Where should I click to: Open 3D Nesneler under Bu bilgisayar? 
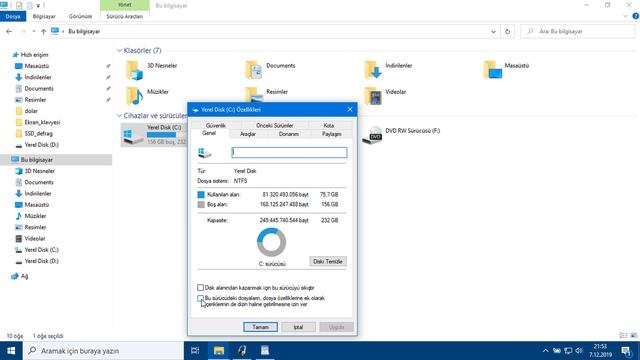(39, 171)
